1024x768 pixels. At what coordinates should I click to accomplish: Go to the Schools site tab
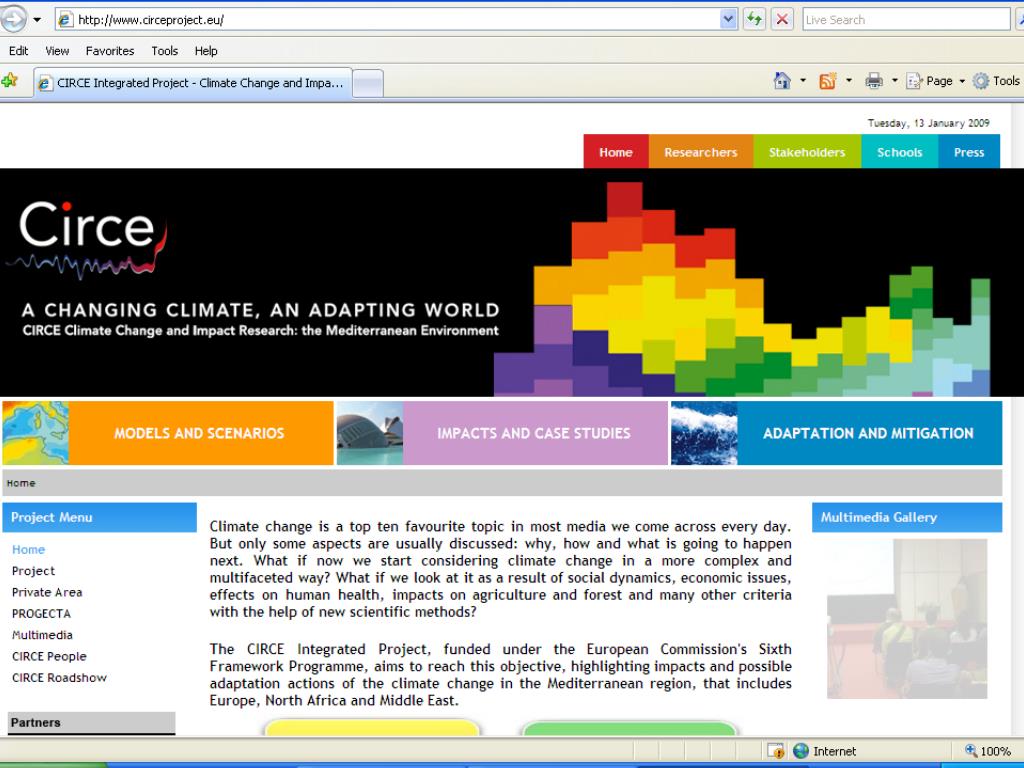(899, 152)
